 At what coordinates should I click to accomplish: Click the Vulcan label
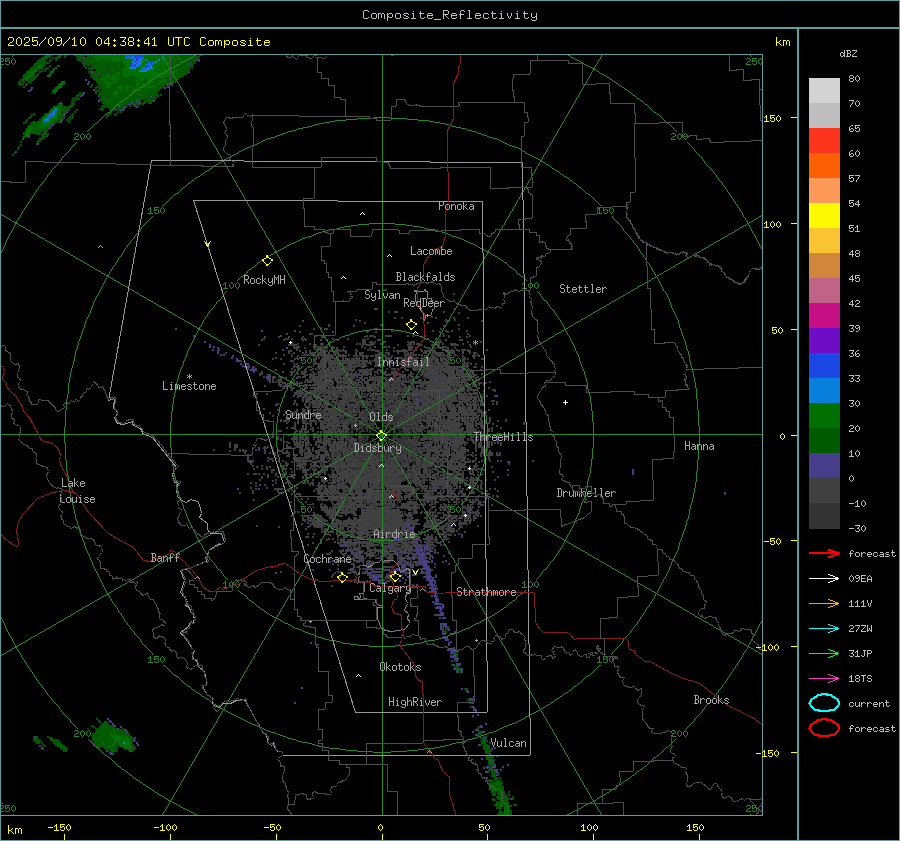pos(508,743)
